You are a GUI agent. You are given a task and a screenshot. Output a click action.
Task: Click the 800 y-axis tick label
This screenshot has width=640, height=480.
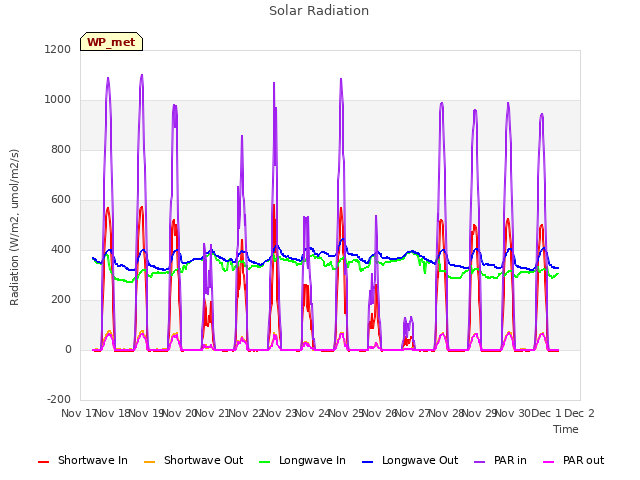61,149
